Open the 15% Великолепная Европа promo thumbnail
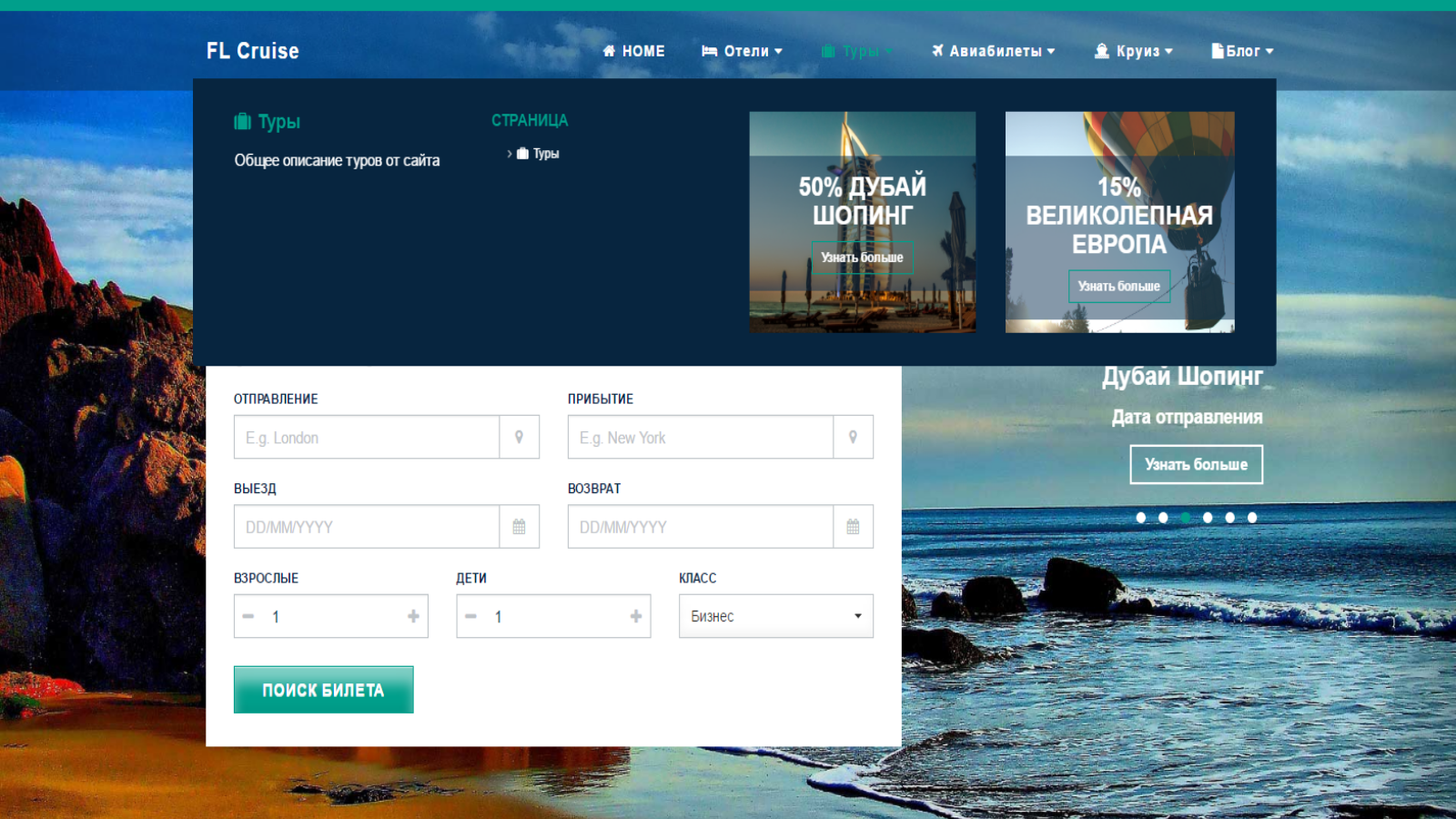This screenshot has height=819, width=1456. [1119, 222]
